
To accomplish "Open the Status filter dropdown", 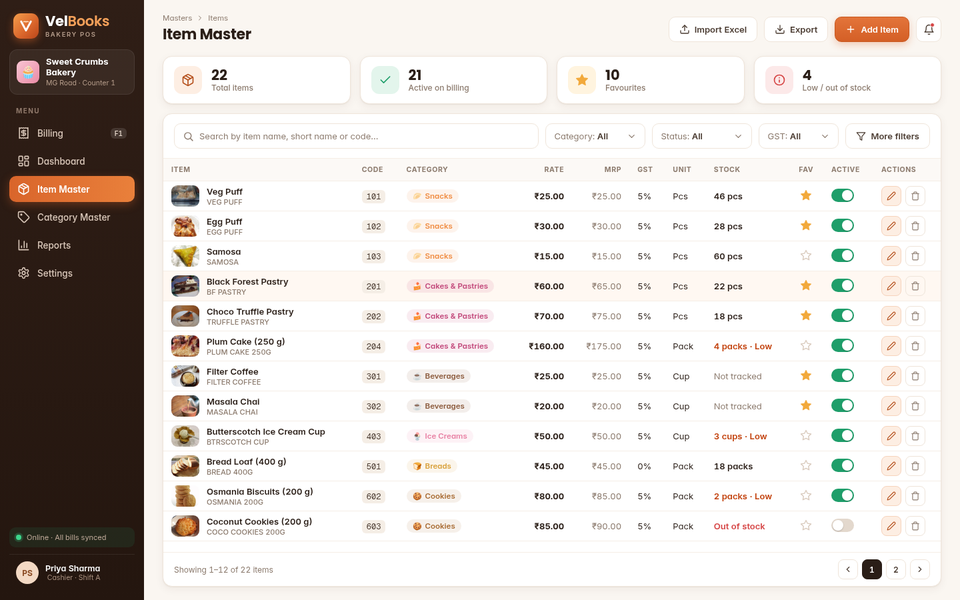I will pos(701,136).
